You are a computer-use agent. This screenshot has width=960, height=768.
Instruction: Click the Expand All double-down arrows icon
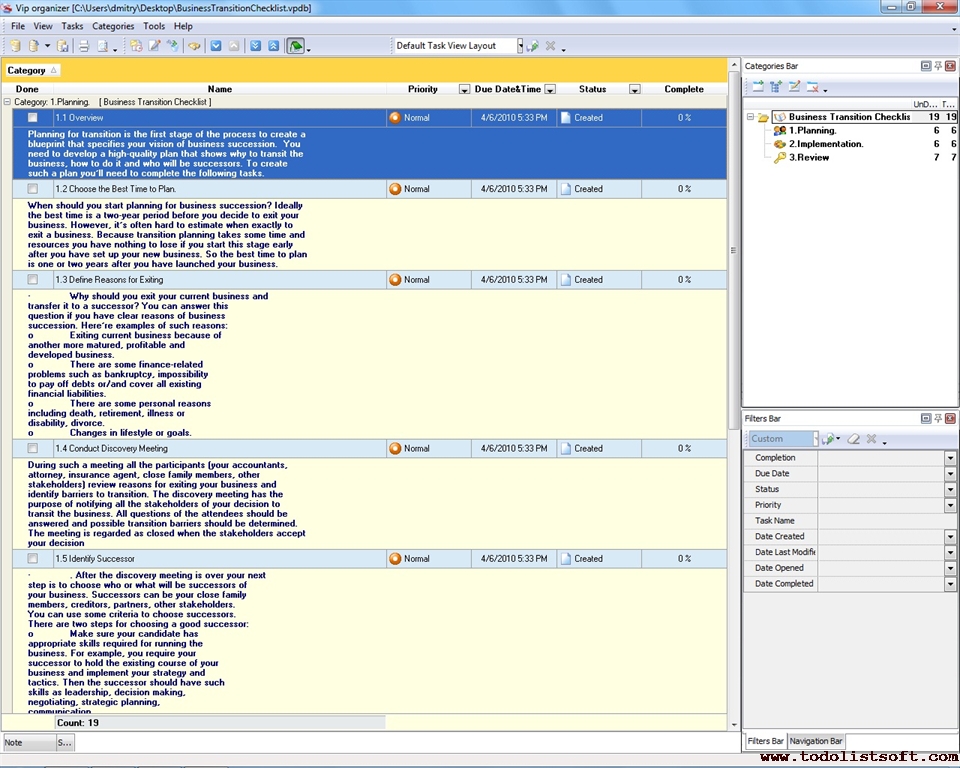point(255,46)
